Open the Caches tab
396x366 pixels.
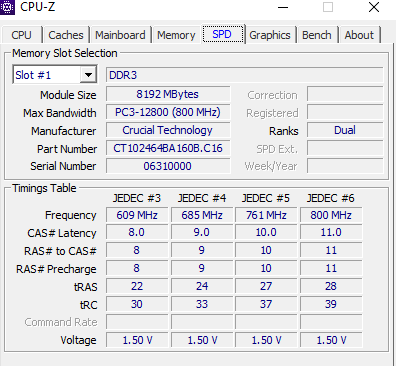(x=66, y=35)
